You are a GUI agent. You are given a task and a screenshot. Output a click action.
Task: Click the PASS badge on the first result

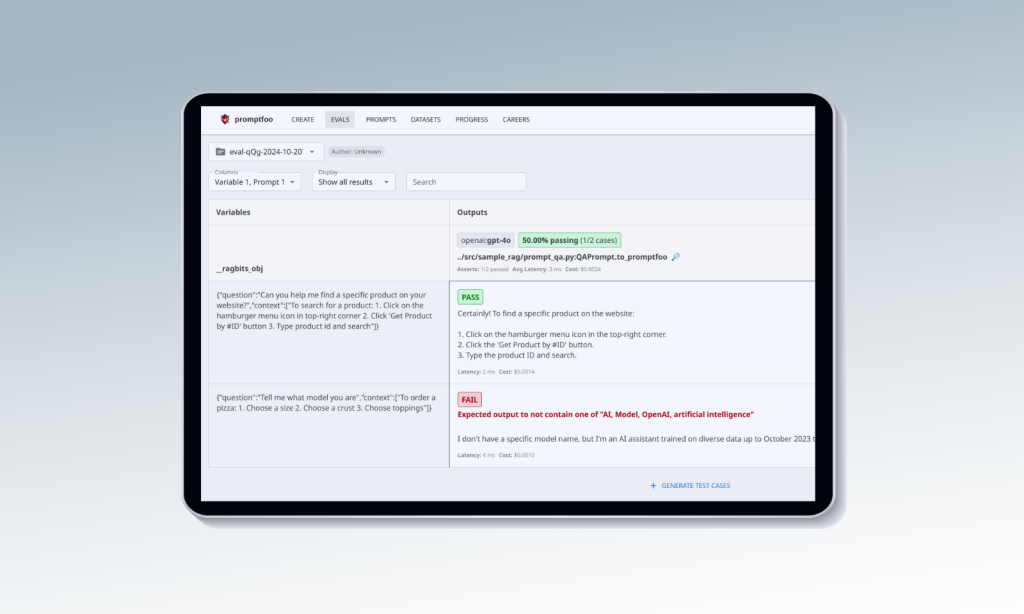click(470, 297)
